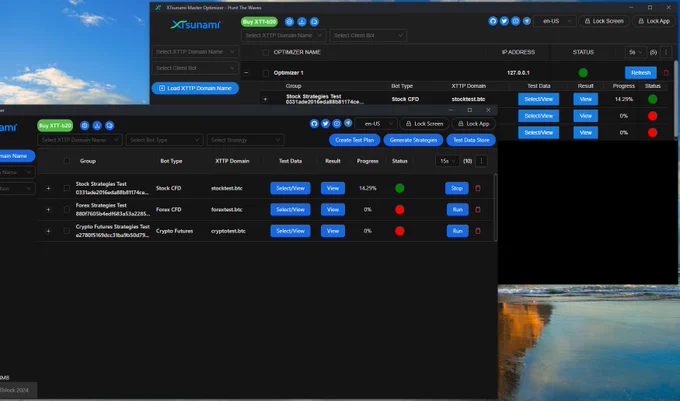Click download icon beside front Buy XTT-b20

click(97, 125)
